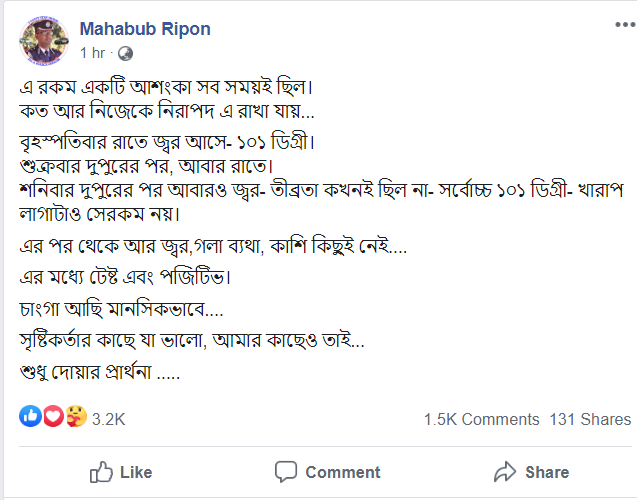Viewport: 637px width, 500px height.
Task: Open the Mahabub Ripon profile name link
Action: pyautogui.click(x=144, y=29)
